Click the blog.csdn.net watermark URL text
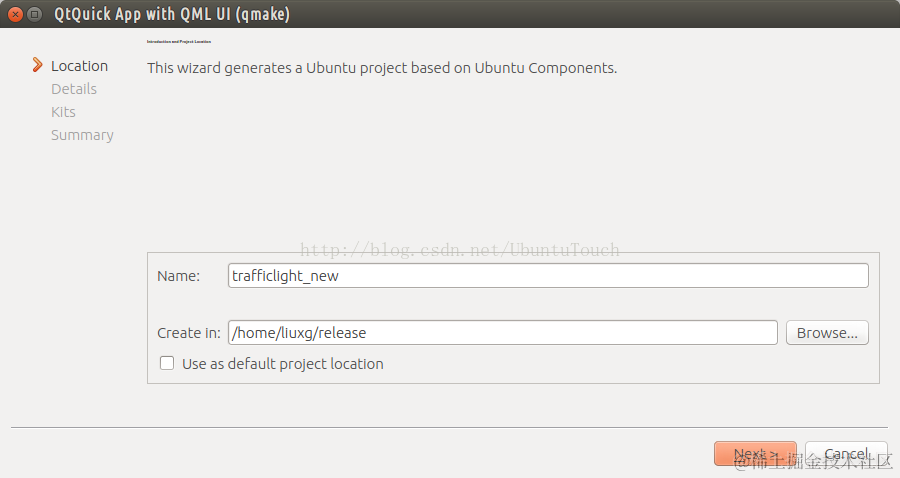The height and width of the screenshot is (478, 900). click(x=460, y=250)
